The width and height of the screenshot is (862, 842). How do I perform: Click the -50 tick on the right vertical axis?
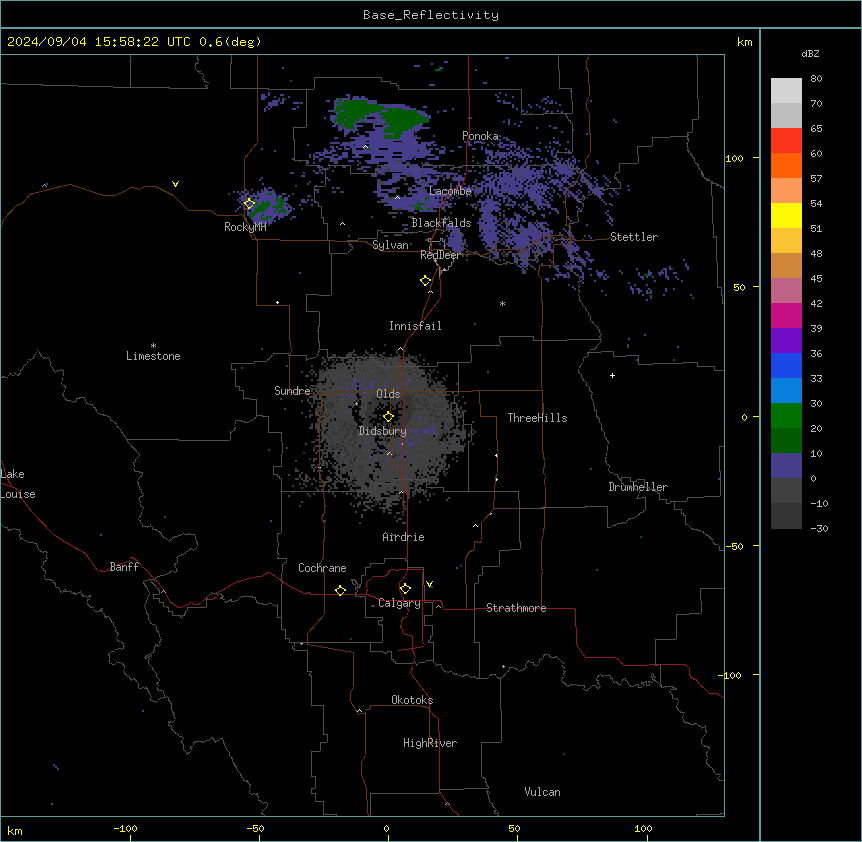[x=734, y=546]
